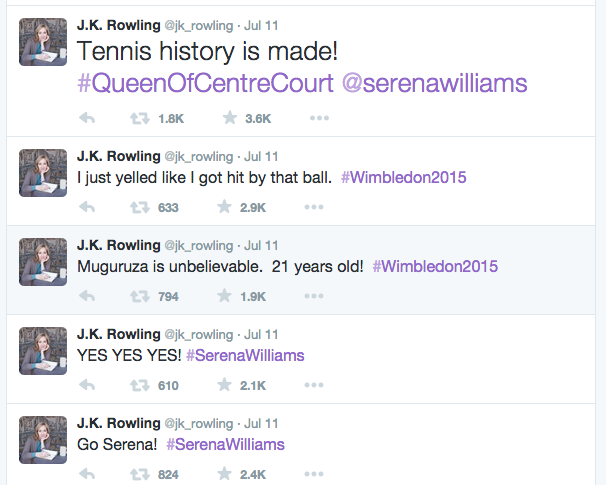Open the 'Jul 11' timestamp on 'Go Serena!' tweet
Screen dimensions: 606x485
[261, 424]
